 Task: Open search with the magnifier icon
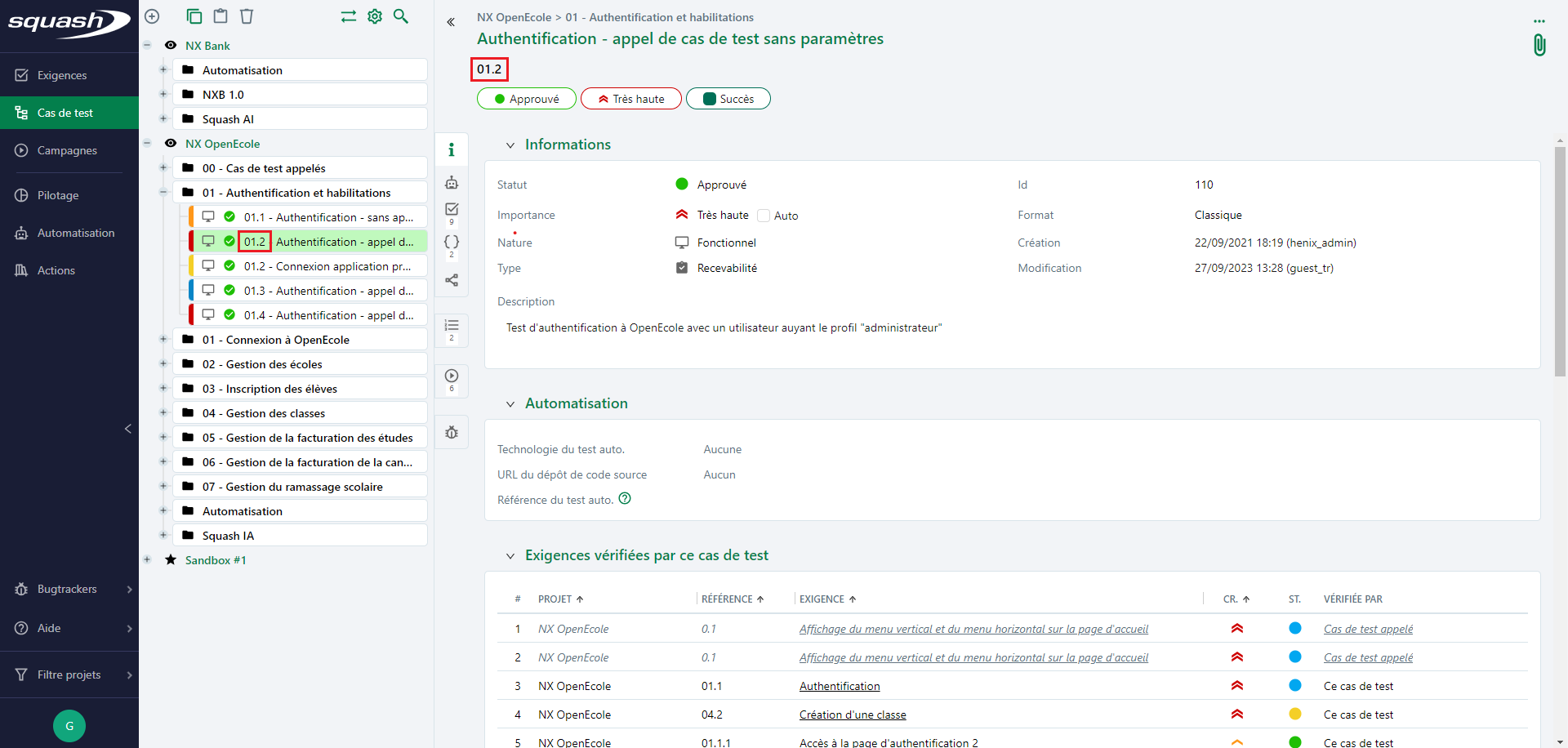coord(401,16)
